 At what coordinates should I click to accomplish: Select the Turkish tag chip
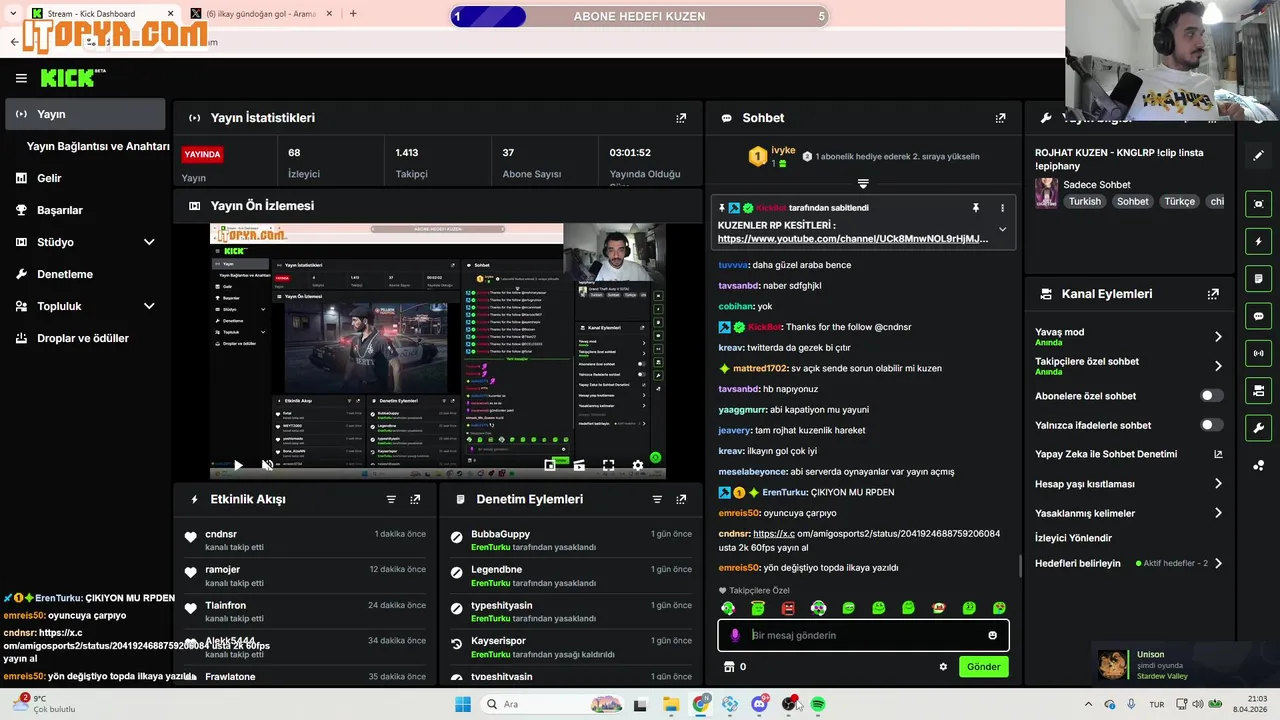tap(1084, 201)
